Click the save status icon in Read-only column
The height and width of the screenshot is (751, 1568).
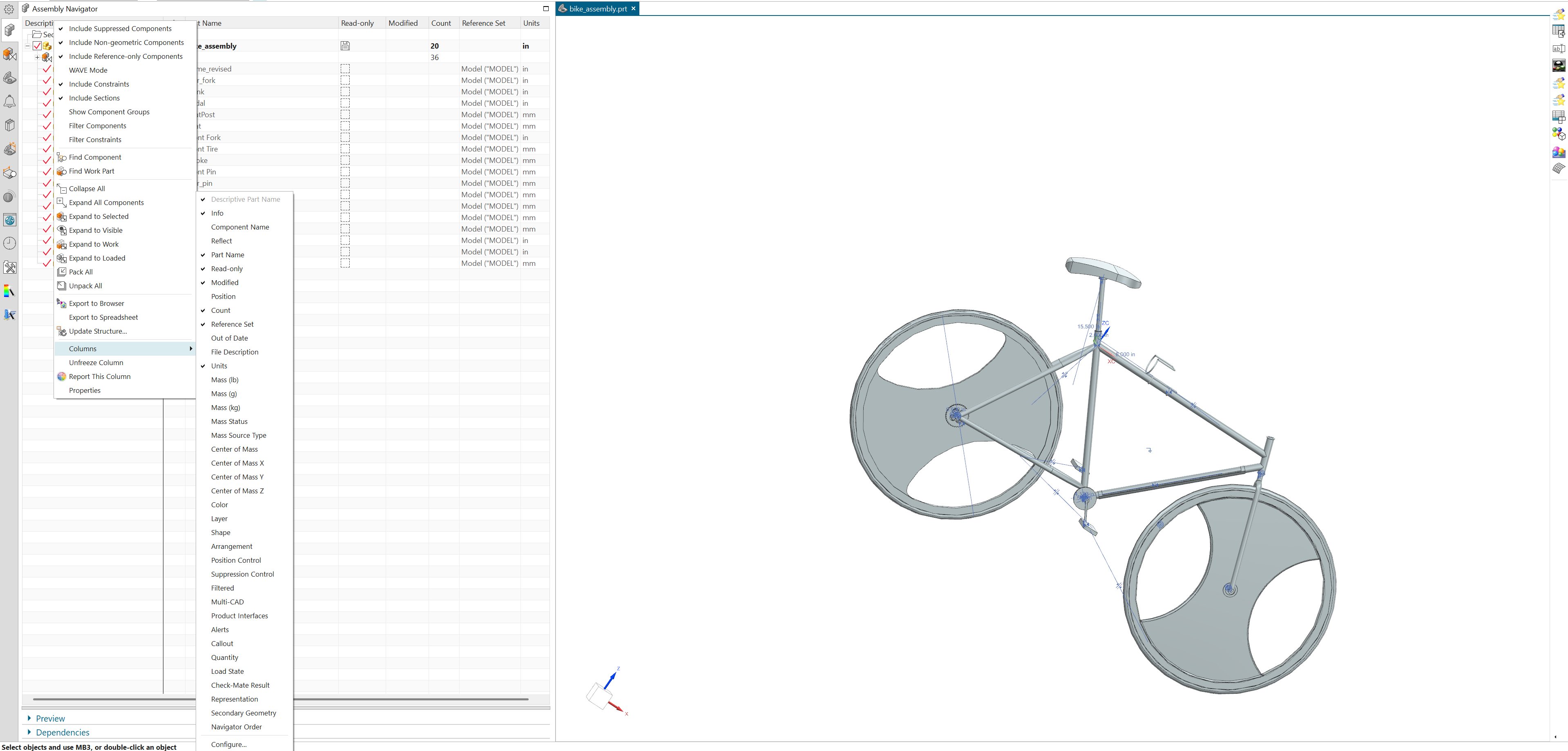pyautogui.click(x=345, y=46)
